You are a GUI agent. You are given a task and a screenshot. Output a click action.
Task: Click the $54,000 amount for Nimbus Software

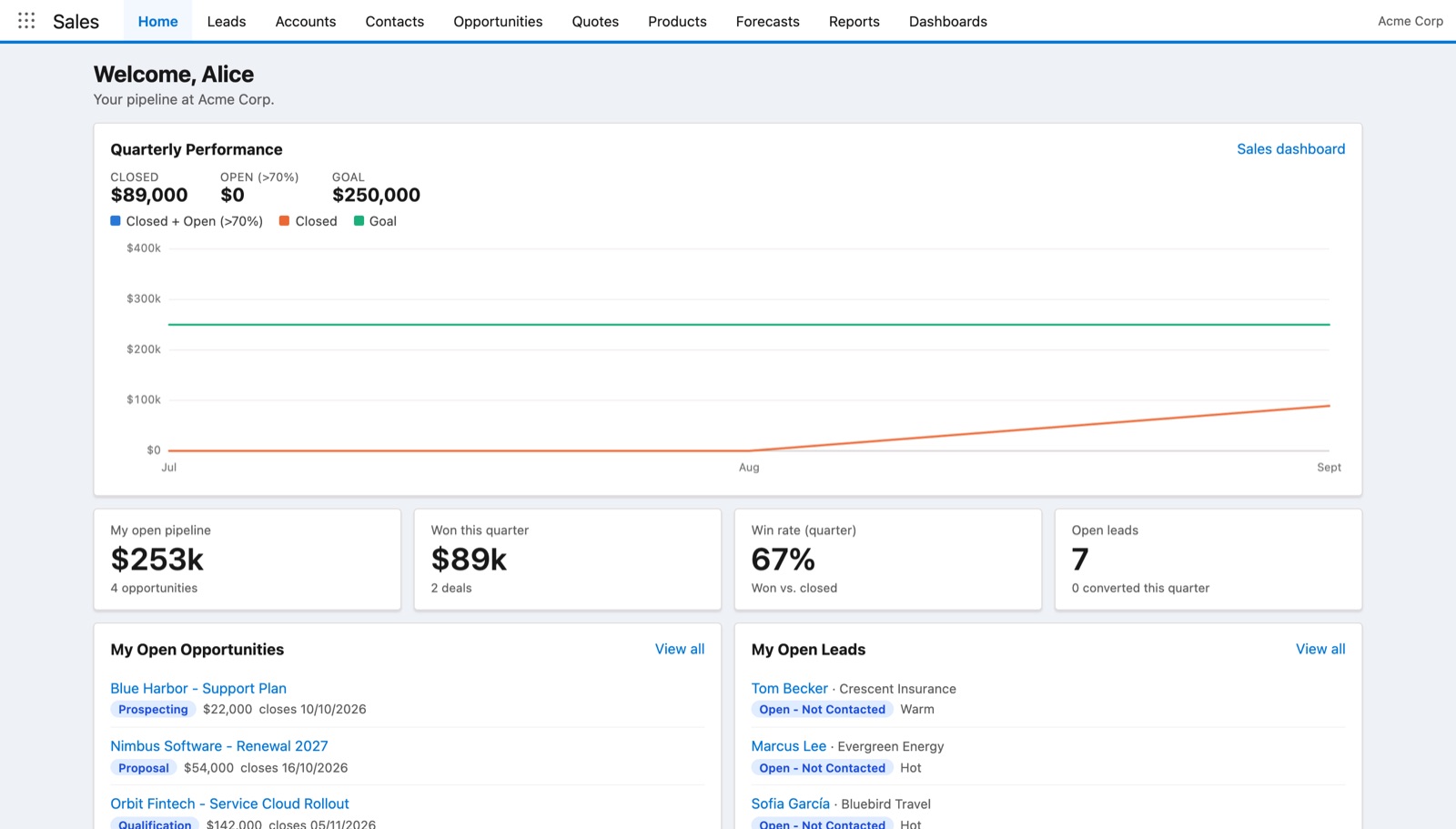(208, 768)
